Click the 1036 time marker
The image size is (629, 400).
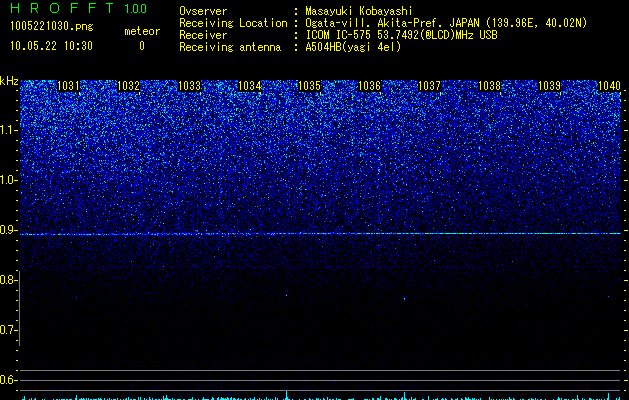369,86
